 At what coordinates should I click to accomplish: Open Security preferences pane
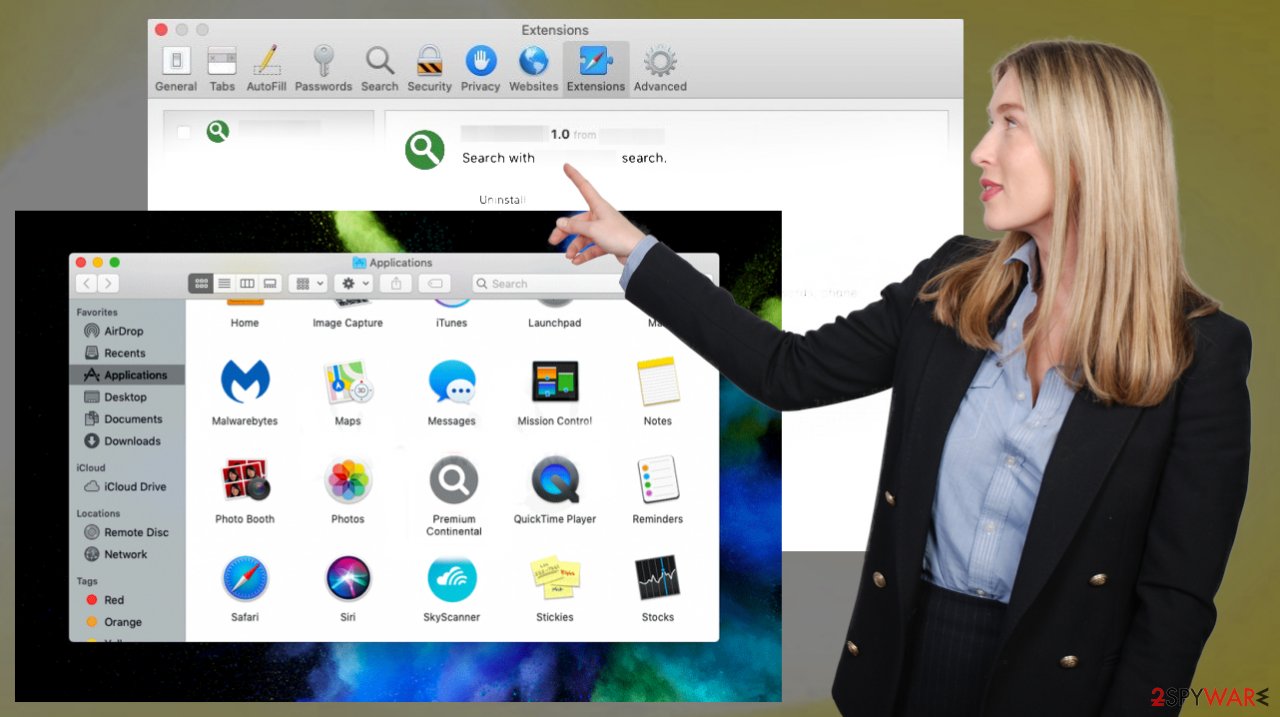tap(429, 69)
